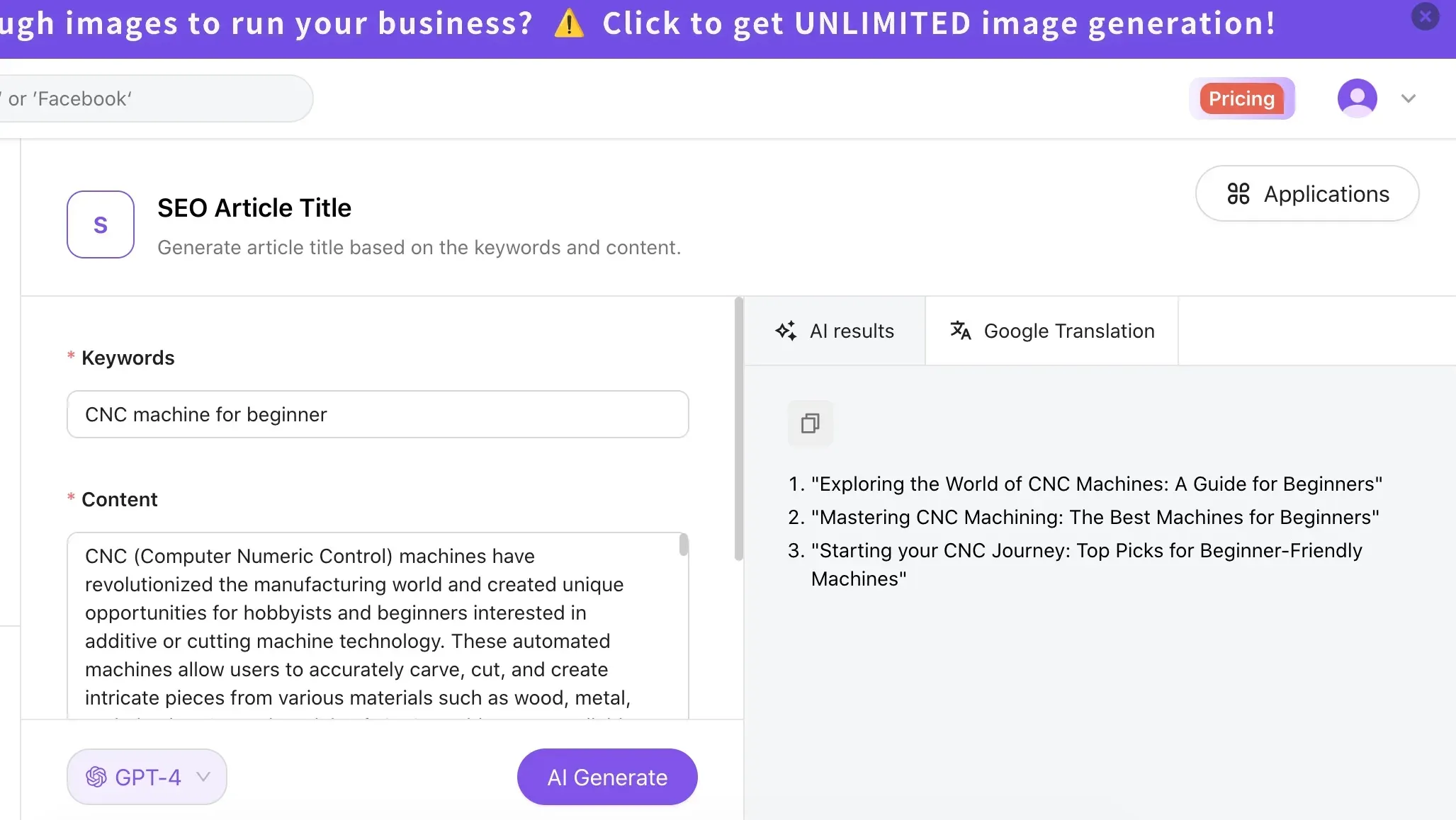Click the warning triangle in banner

click(x=569, y=24)
